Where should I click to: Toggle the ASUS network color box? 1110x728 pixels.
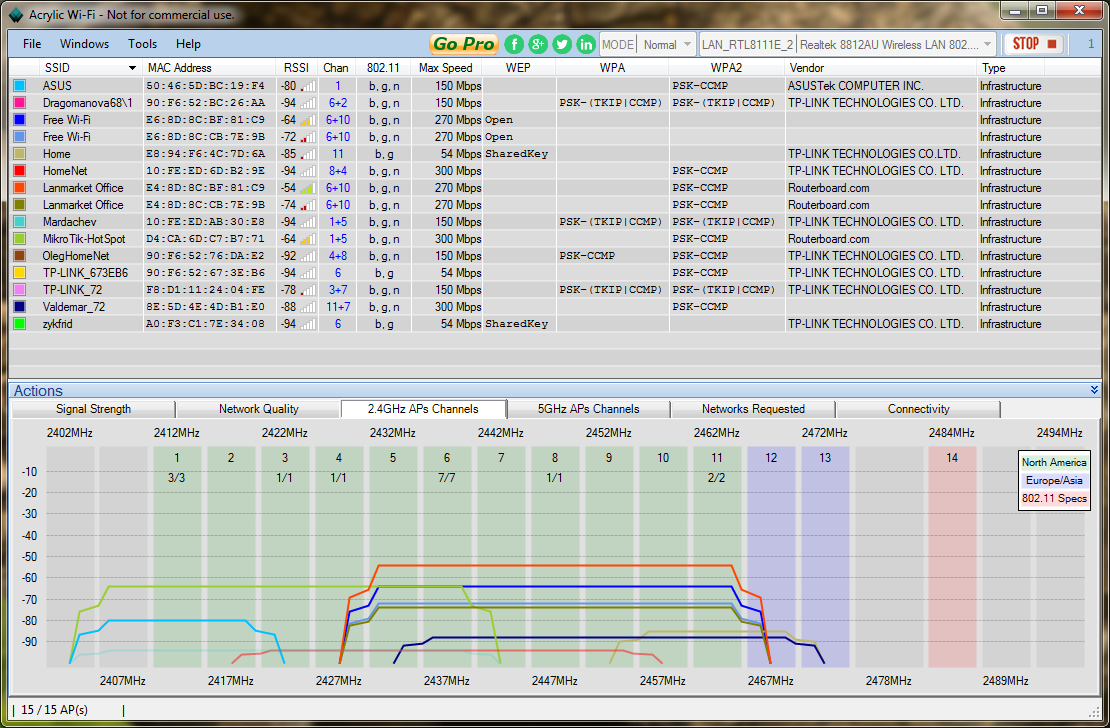click(x=19, y=86)
